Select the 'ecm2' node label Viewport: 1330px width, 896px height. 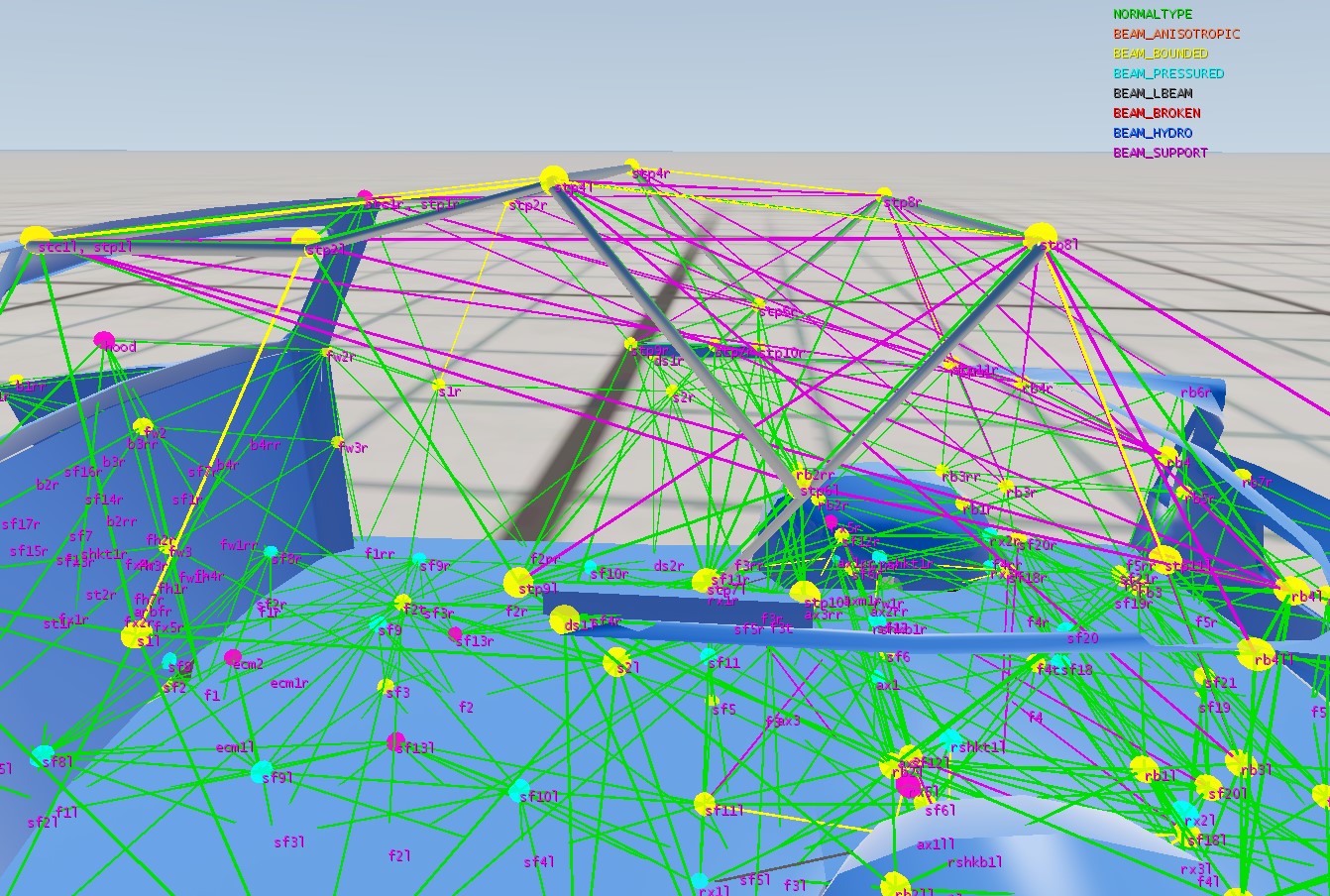[x=248, y=664]
